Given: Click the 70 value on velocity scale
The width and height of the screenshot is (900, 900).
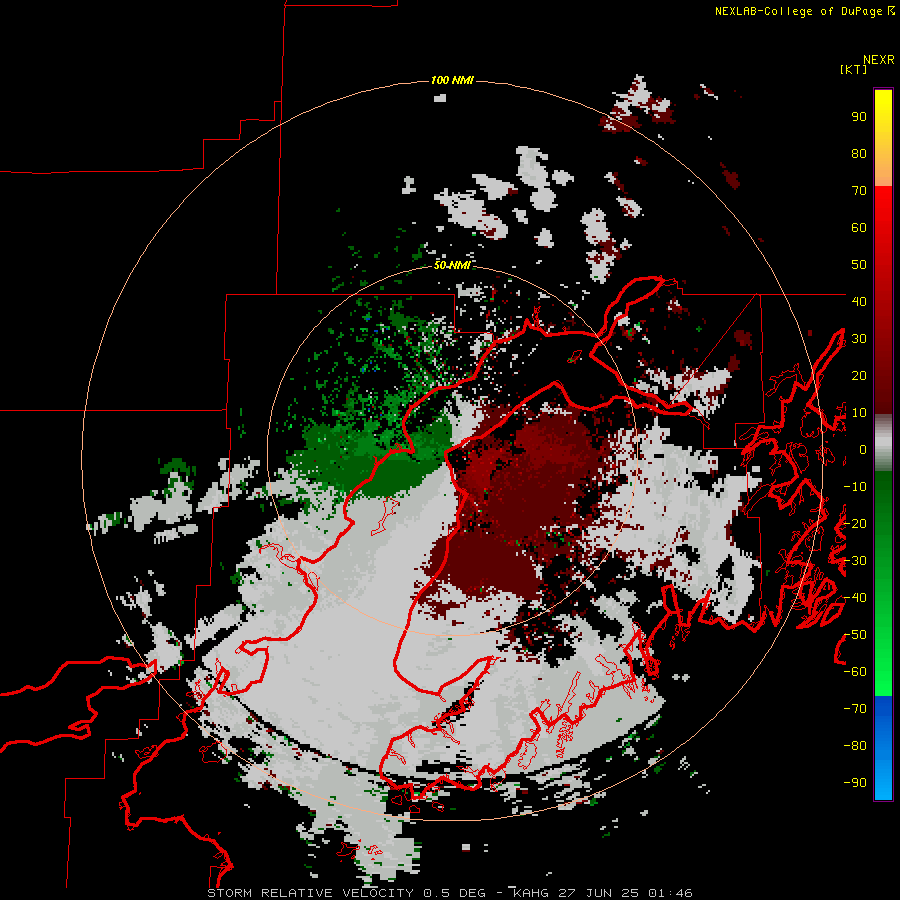Looking at the screenshot, I should [859, 191].
